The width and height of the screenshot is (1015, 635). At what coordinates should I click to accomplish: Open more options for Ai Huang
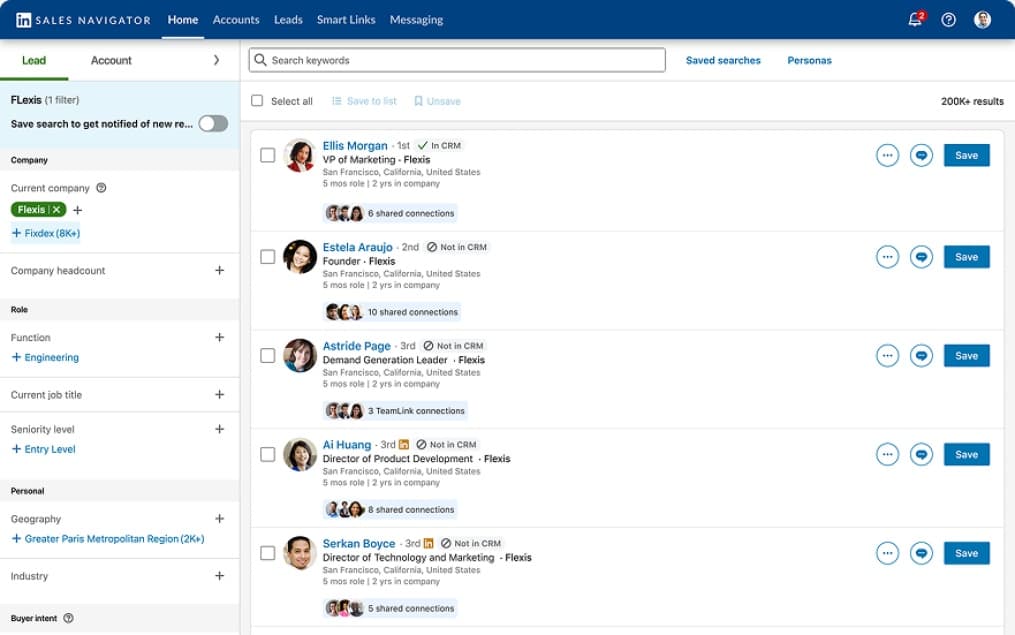pyautogui.click(x=887, y=454)
